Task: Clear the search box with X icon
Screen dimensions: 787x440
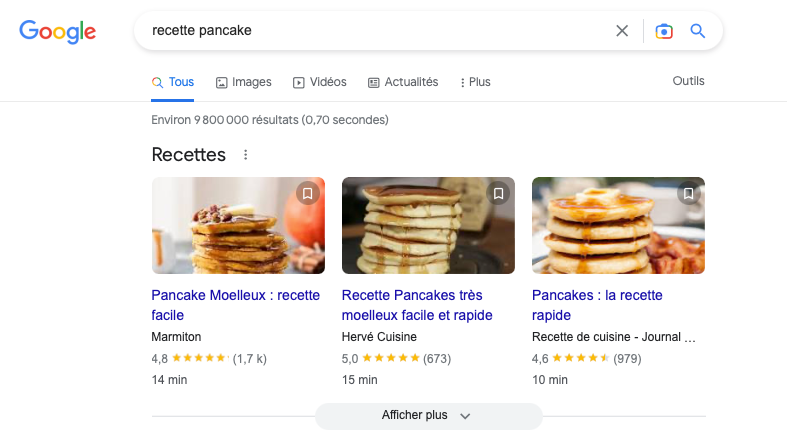Action: click(622, 31)
